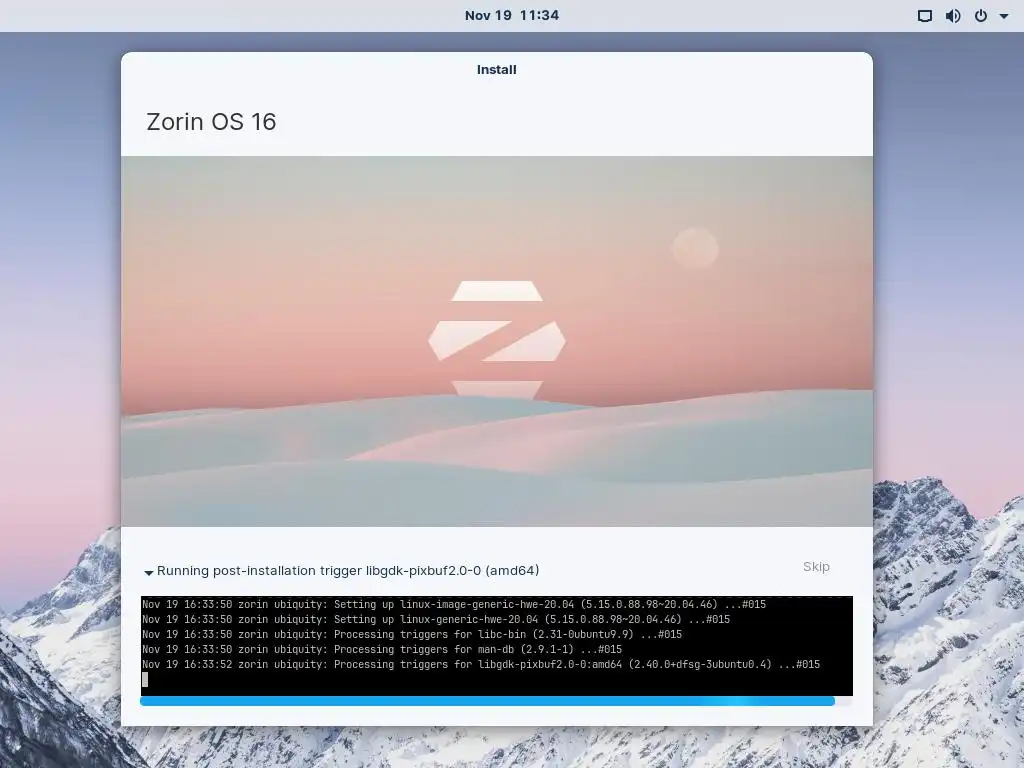Click log line Setting up linux-generic-hwe-20.04
Image resolution: width=1024 pixels, height=768 pixels.
point(436,620)
